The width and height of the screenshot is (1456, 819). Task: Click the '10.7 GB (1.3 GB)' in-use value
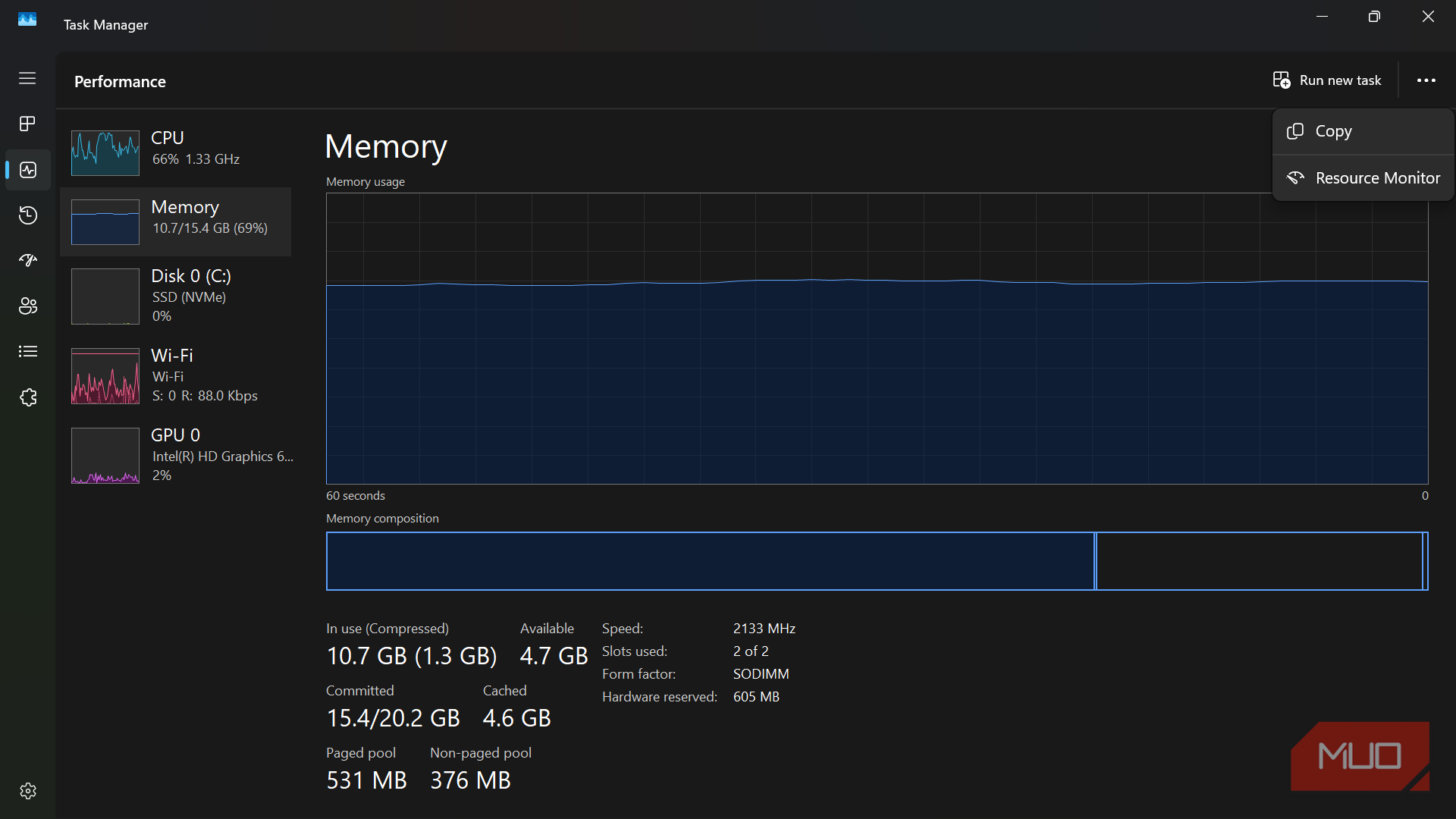412,656
